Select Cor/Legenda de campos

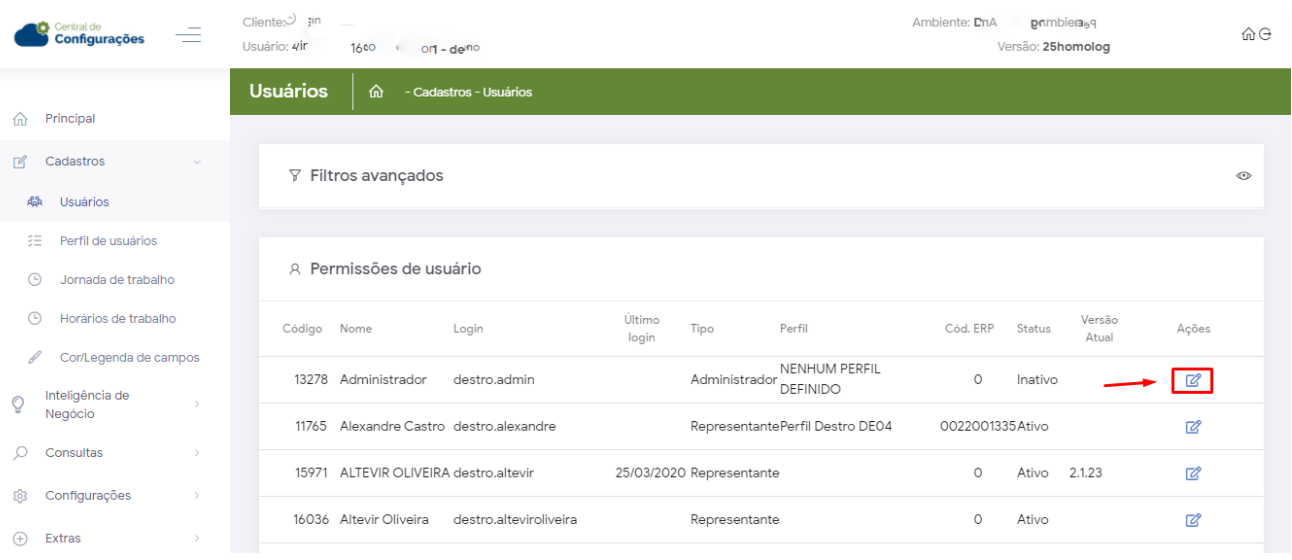[x=129, y=358]
